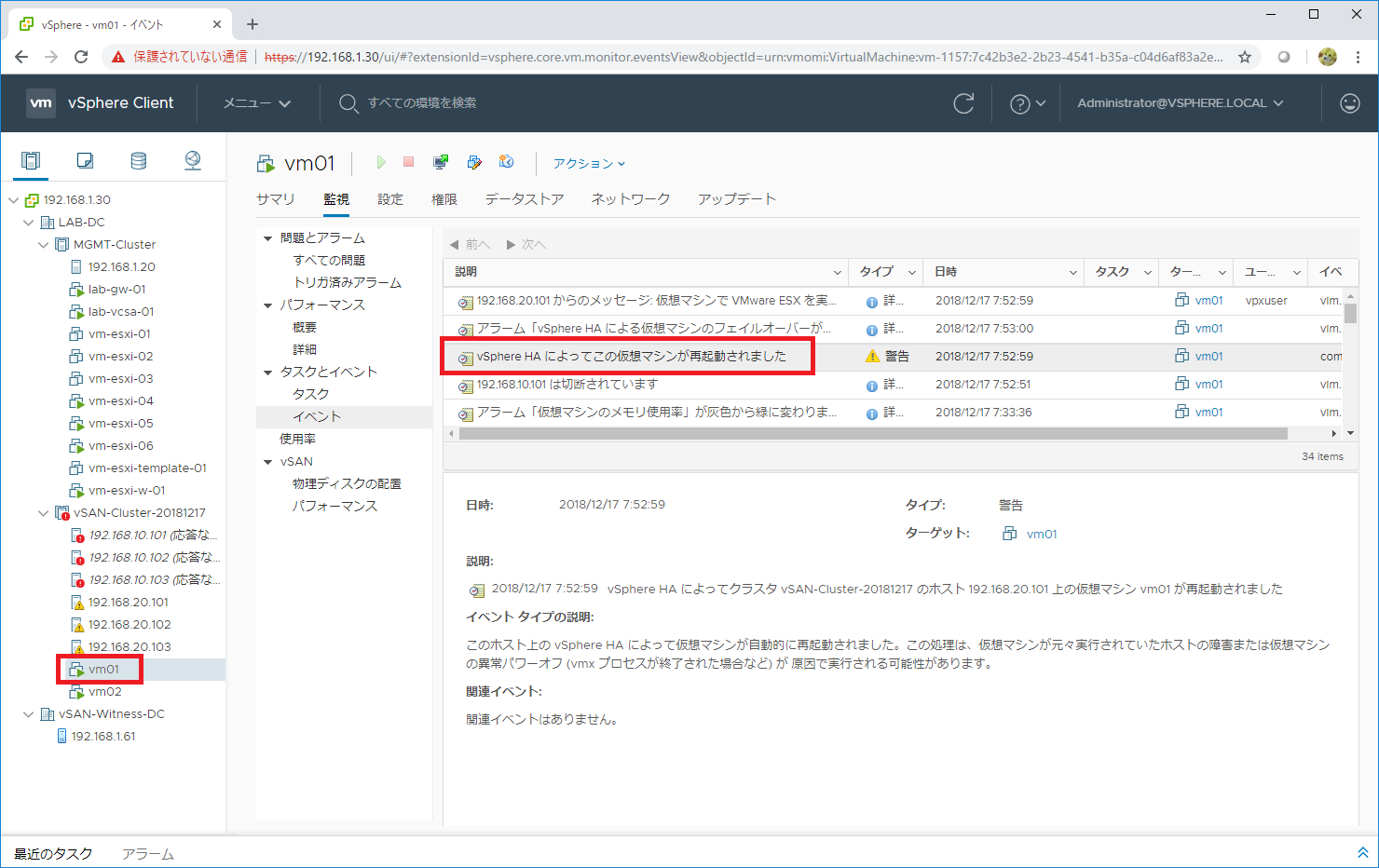The image size is (1379, 868).
Task: Click the vm01 target link in event details
Action: (1042, 535)
